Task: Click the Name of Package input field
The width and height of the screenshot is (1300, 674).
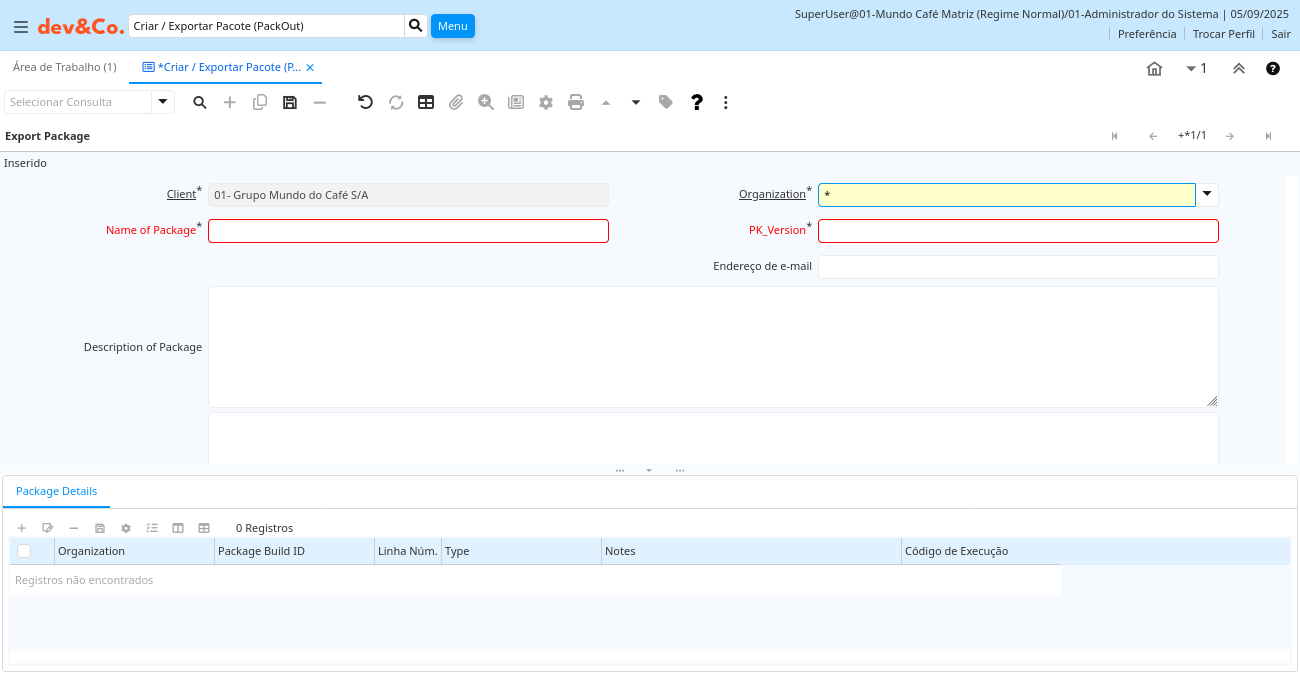Action: (x=408, y=231)
